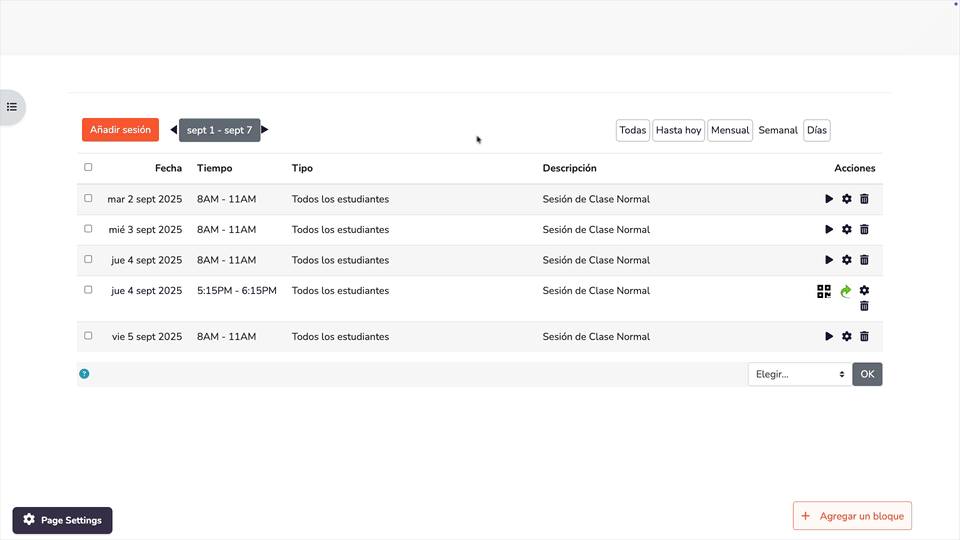Edit the vie 5 sept session

pyautogui.click(x=847, y=337)
